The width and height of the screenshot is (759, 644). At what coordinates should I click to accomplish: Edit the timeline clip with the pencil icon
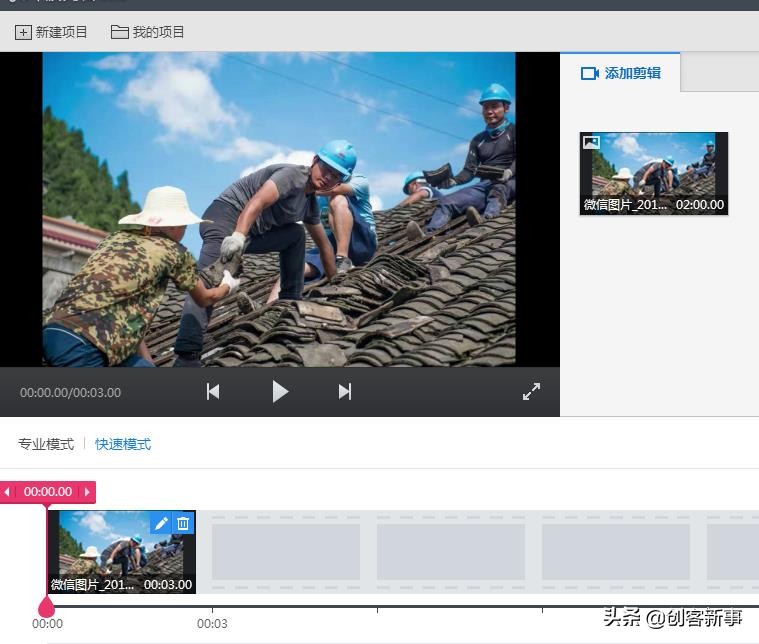coord(161,523)
